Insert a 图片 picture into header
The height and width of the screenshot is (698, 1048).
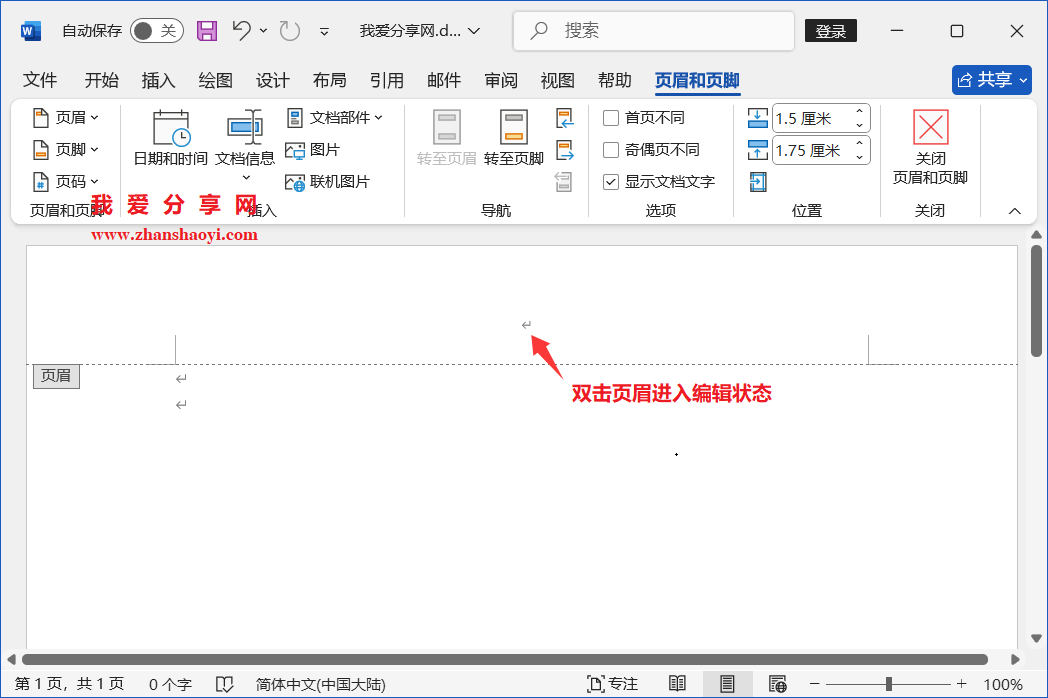pos(312,150)
